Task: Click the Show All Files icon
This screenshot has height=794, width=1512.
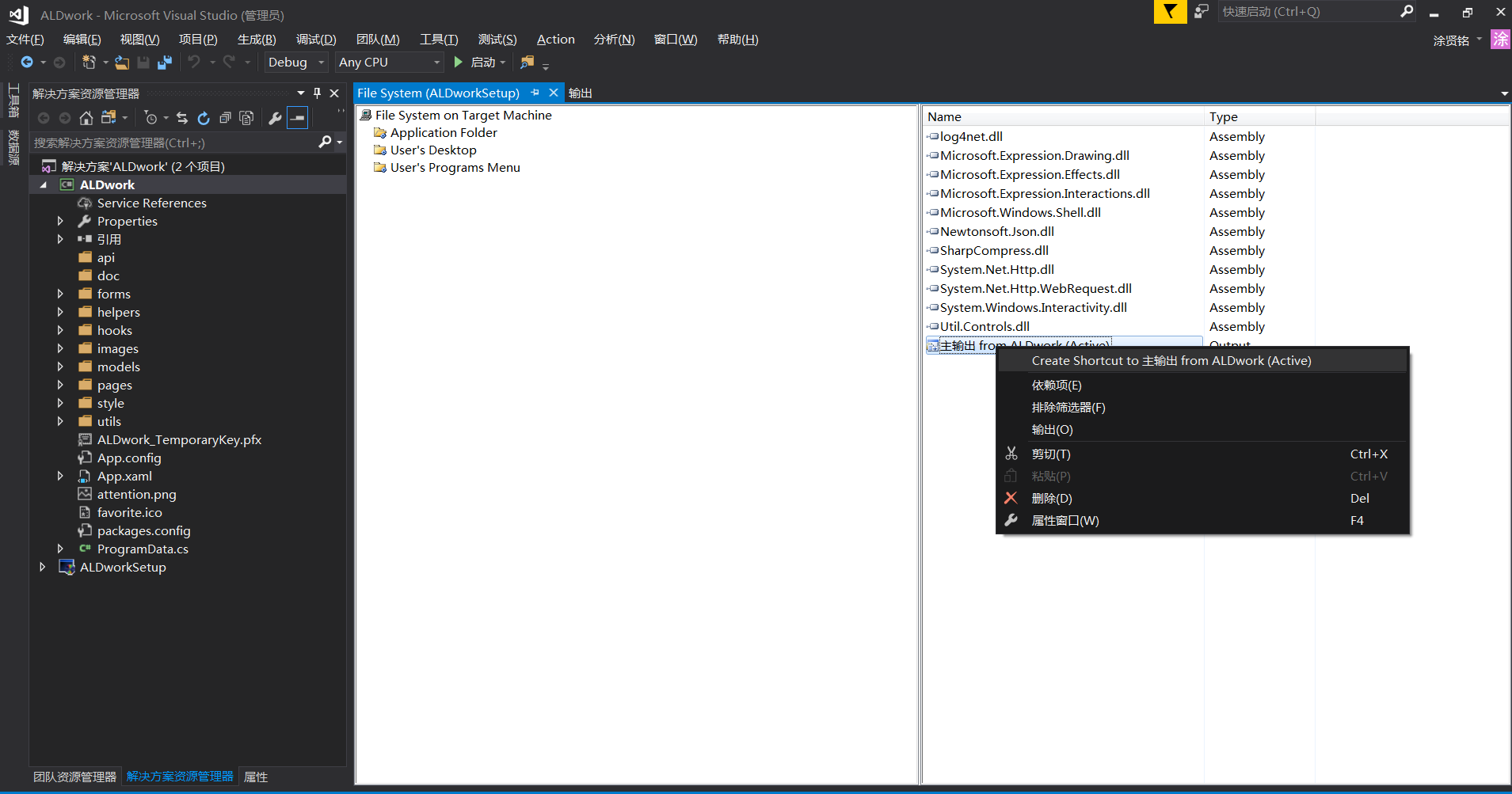Action: click(246, 118)
